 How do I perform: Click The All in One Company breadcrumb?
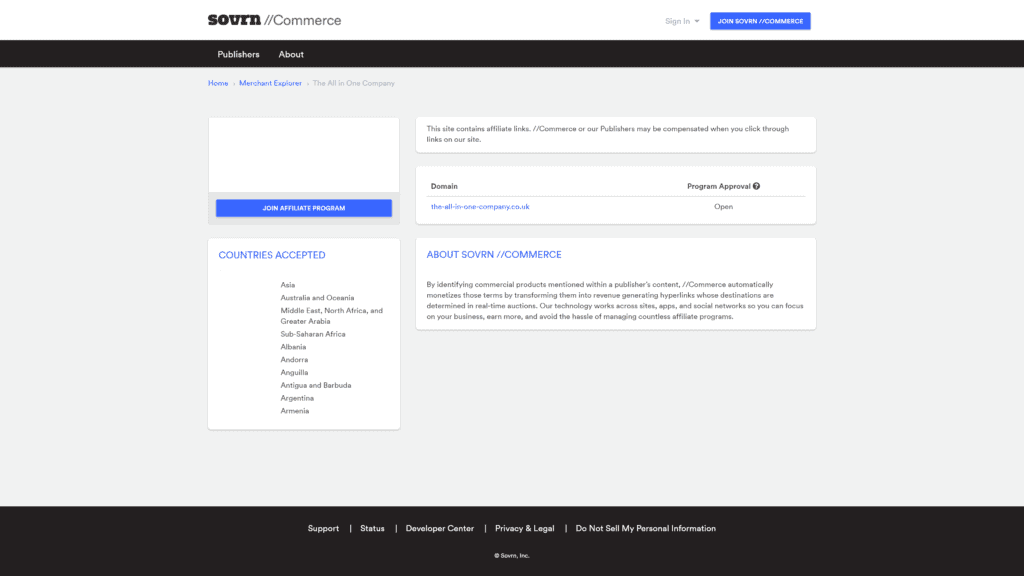tap(353, 83)
